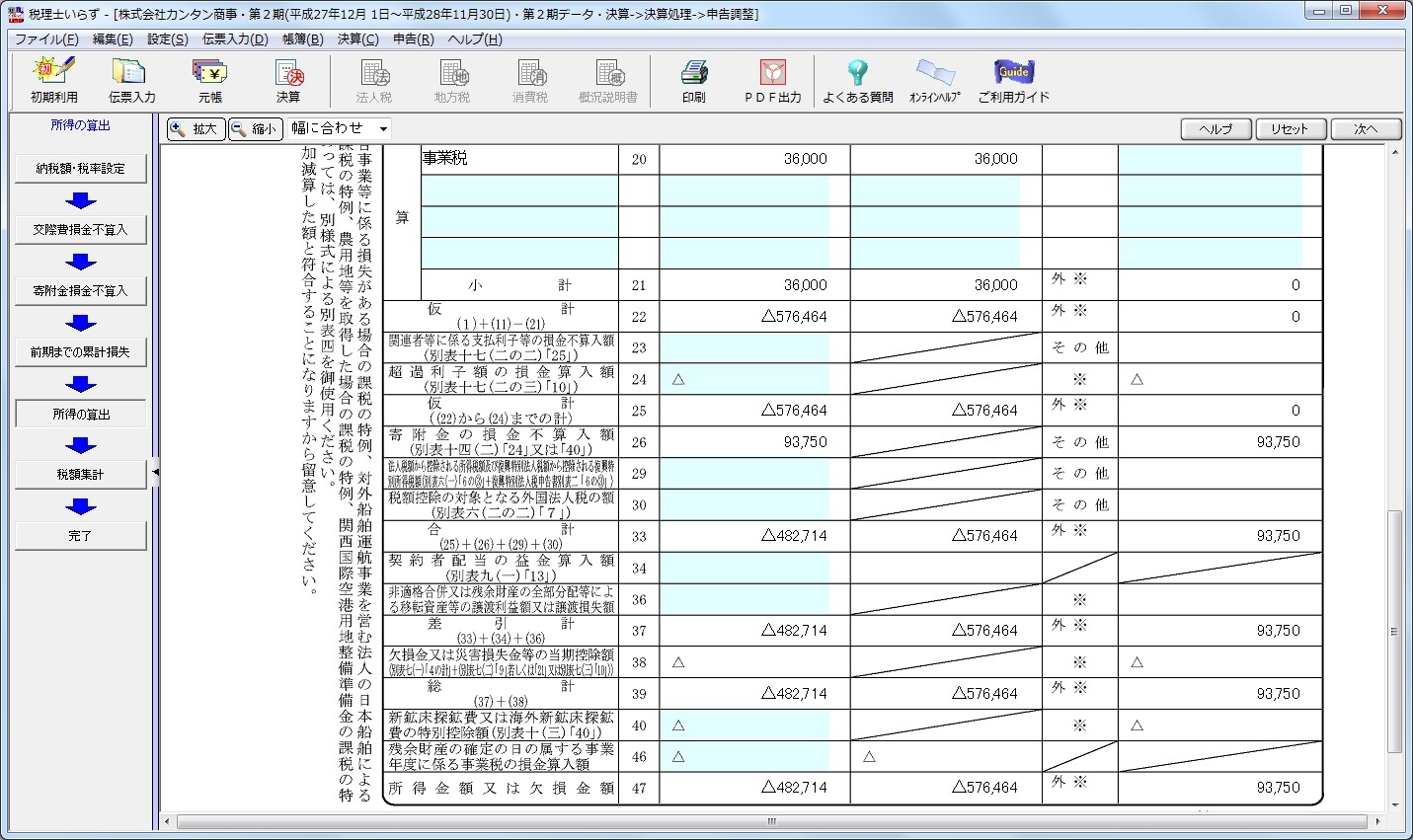Screen dimensions: 1413x840
Task: Click the 印刷 printer icon
Action: point(693,80)
